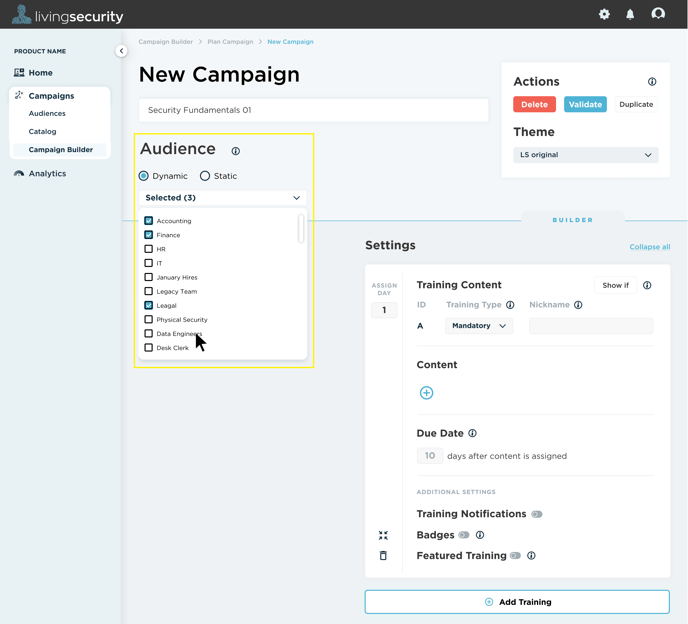
Task: Click the Analytics gauge icon
Action: [x=19, y=173]
